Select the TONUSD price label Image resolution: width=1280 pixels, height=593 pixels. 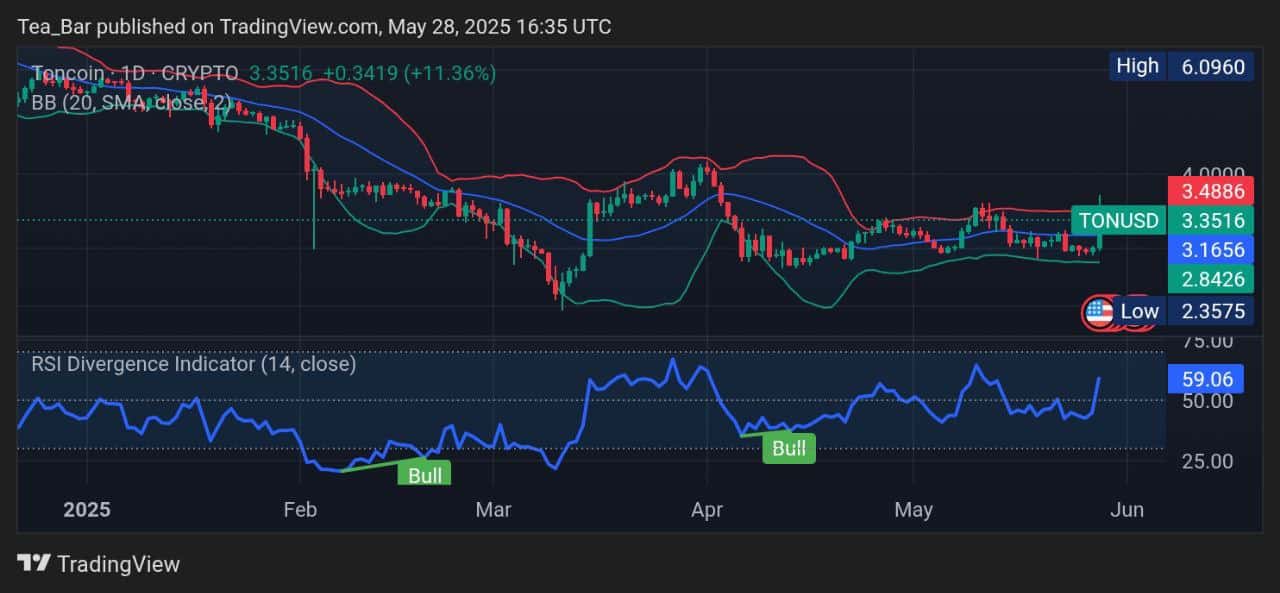1118,221
